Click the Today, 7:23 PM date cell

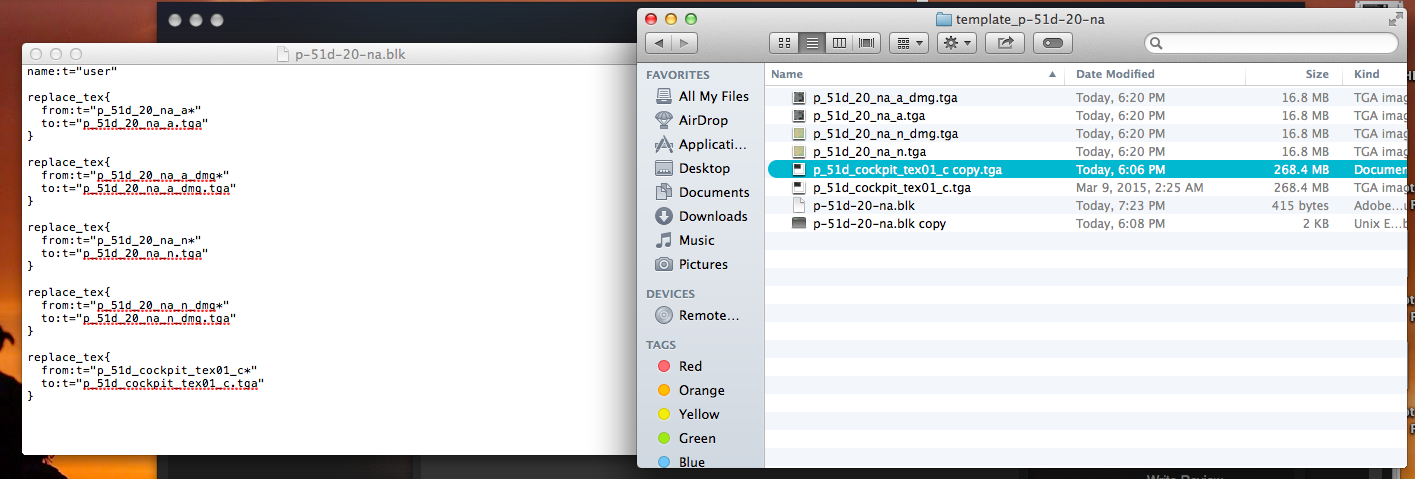1120,206
